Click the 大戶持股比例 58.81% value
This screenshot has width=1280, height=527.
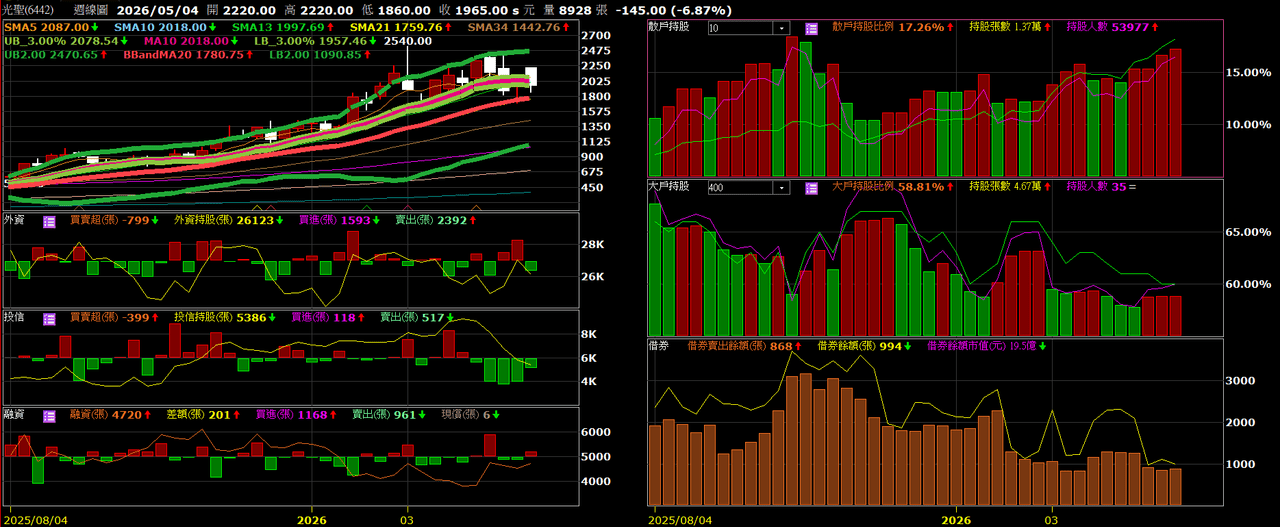(x=893, y=187)
